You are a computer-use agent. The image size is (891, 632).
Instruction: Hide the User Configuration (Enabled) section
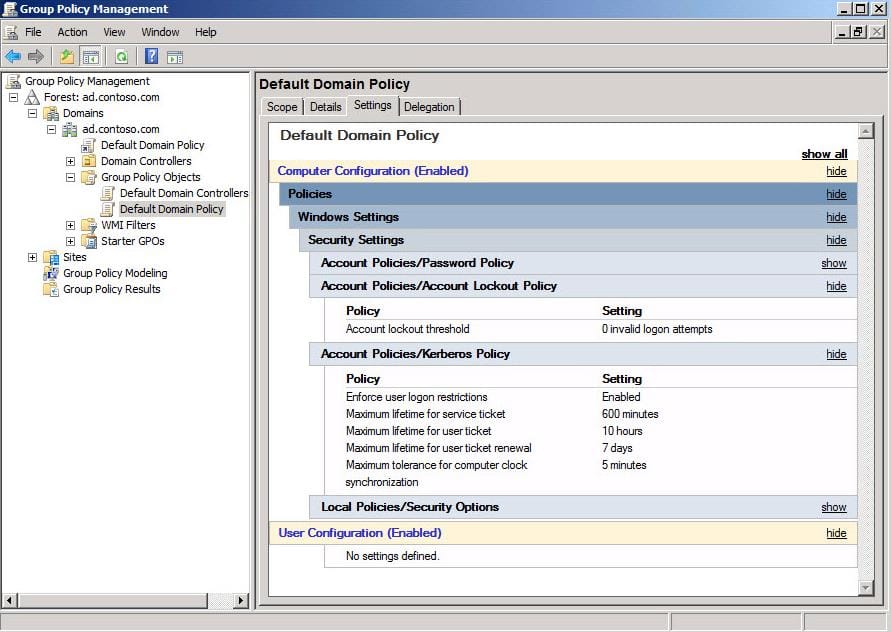pos(836,533)
